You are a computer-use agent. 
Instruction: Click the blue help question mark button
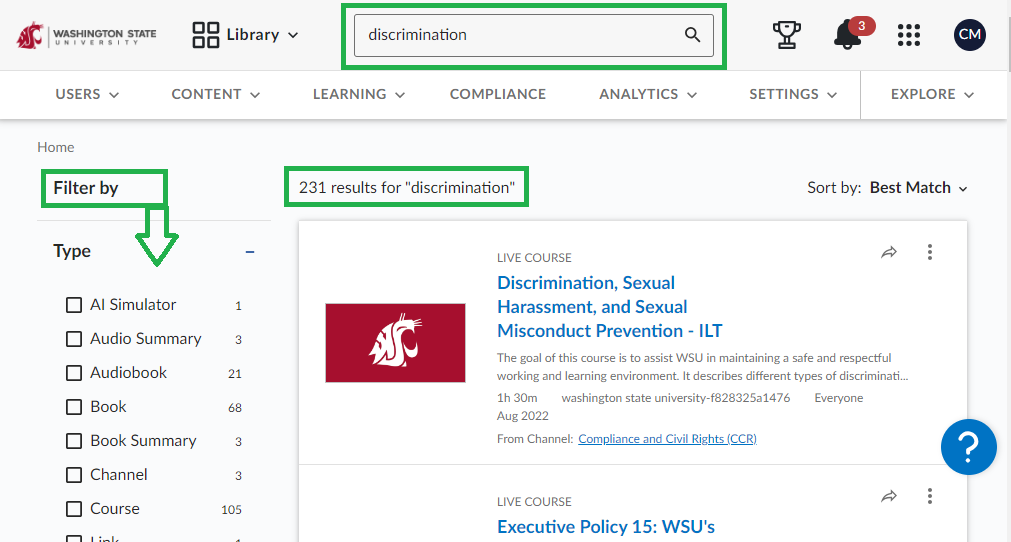click(968, 447)
